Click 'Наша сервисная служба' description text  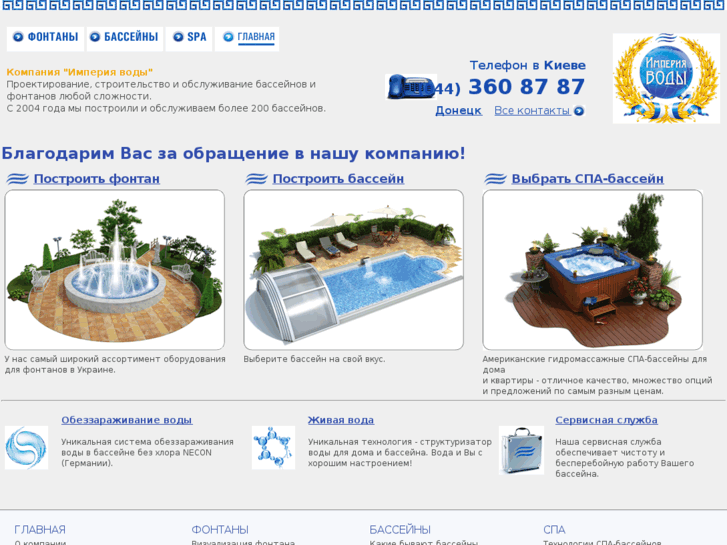(x=625, y=458)
